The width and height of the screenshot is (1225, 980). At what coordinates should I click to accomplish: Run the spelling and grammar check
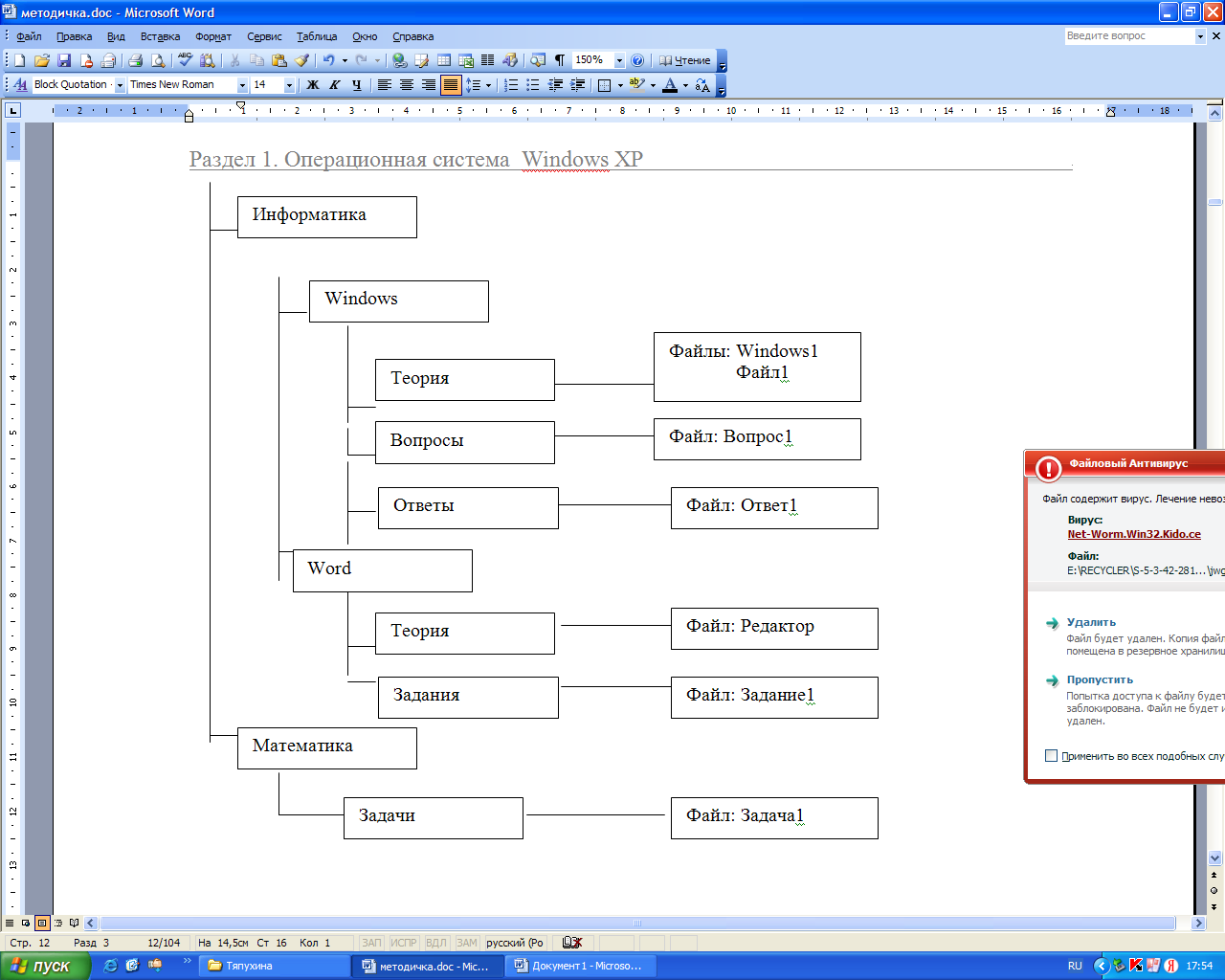[186, 60]
